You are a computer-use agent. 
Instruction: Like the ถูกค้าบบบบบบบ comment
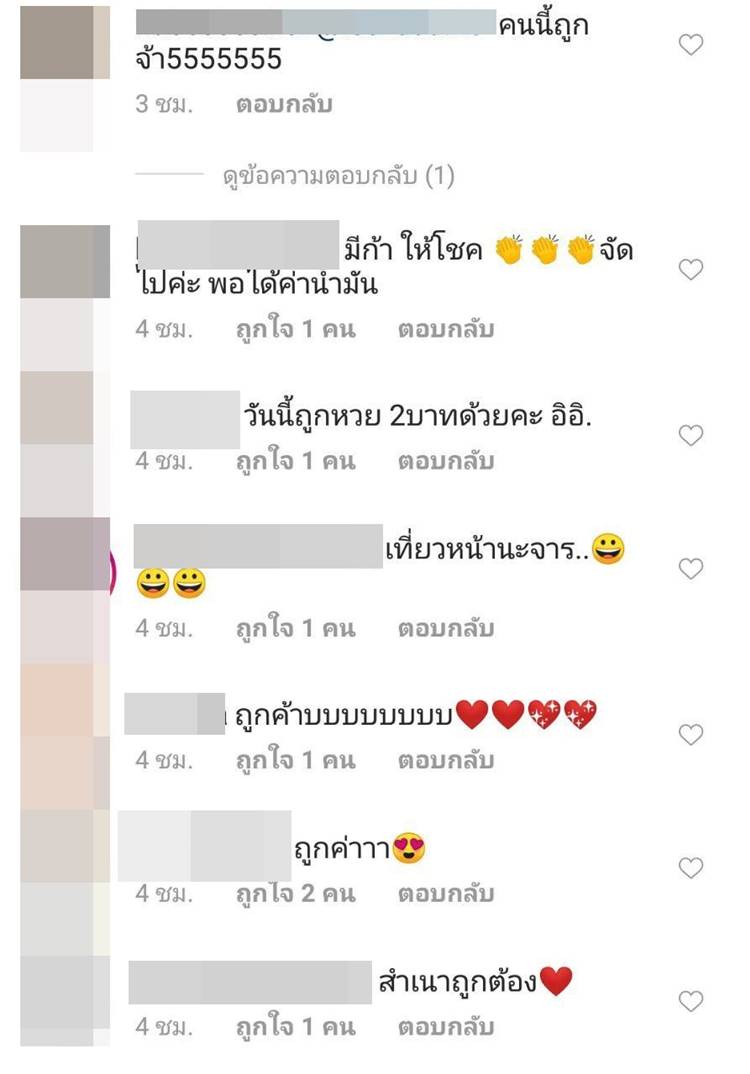690,734
